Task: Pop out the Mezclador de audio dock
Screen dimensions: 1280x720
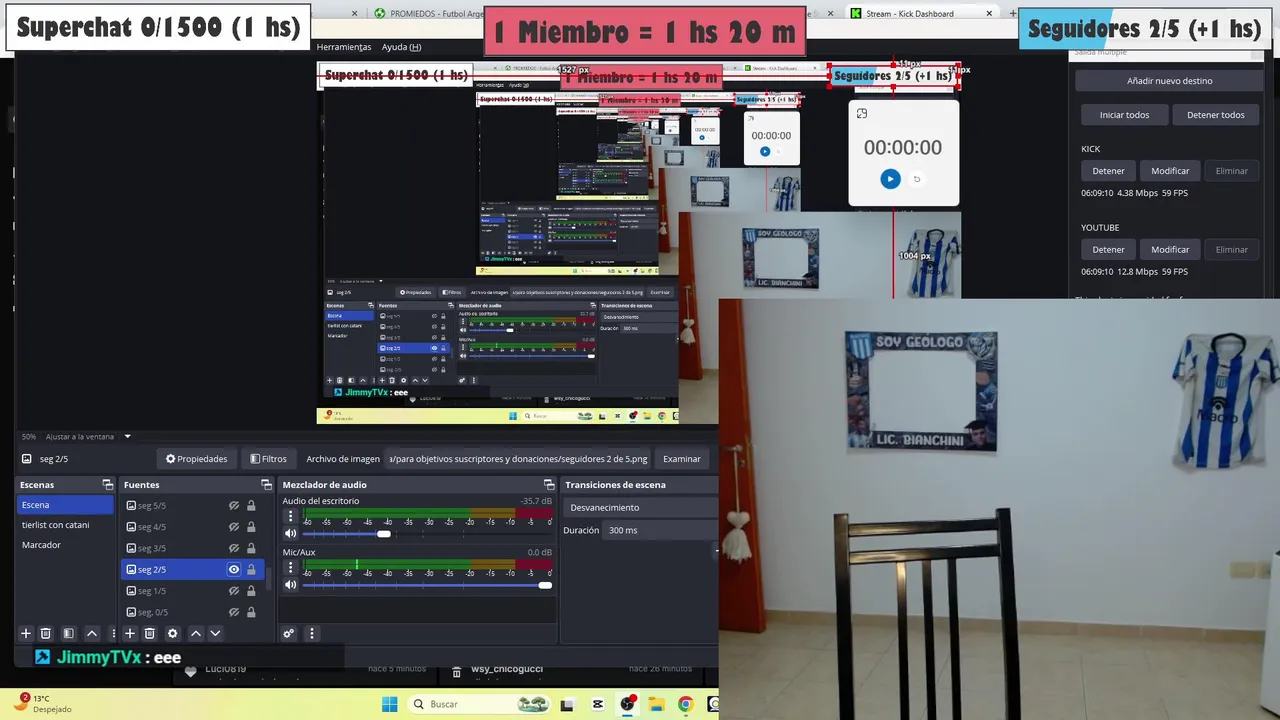Action: 549,485
